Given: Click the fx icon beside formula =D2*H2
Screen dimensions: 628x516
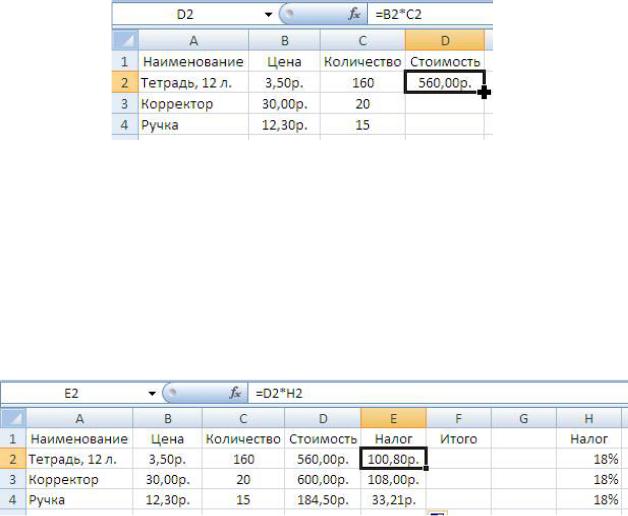Looking at the screenshot, I should click(x=235, y=393).
